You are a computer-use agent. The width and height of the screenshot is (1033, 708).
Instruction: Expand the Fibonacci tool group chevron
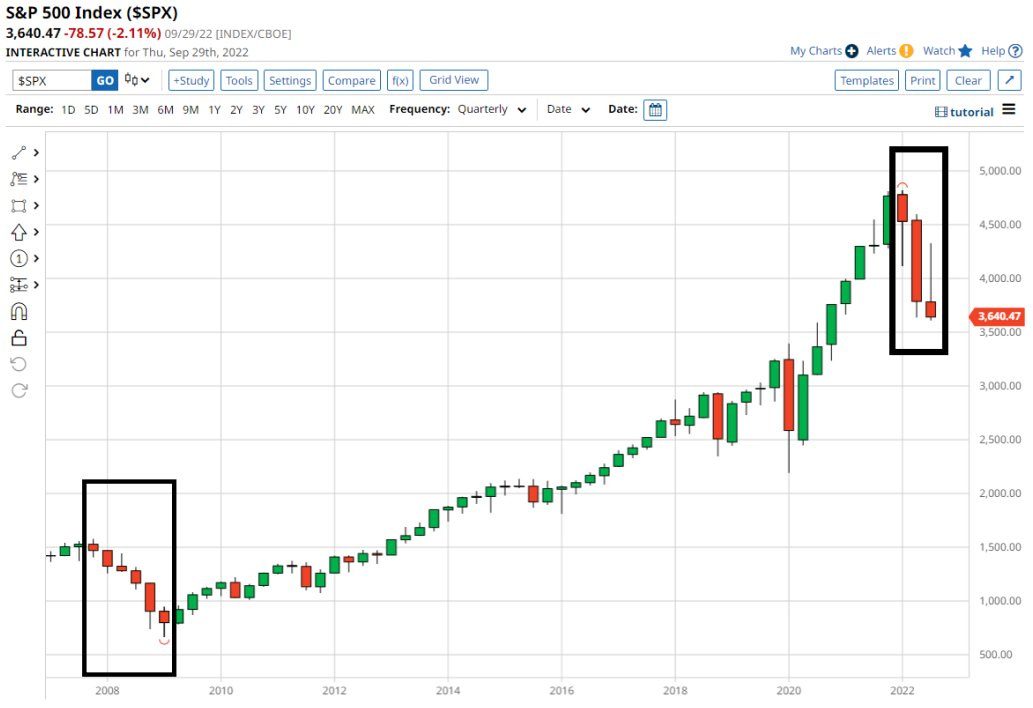(x=36, y=285)
